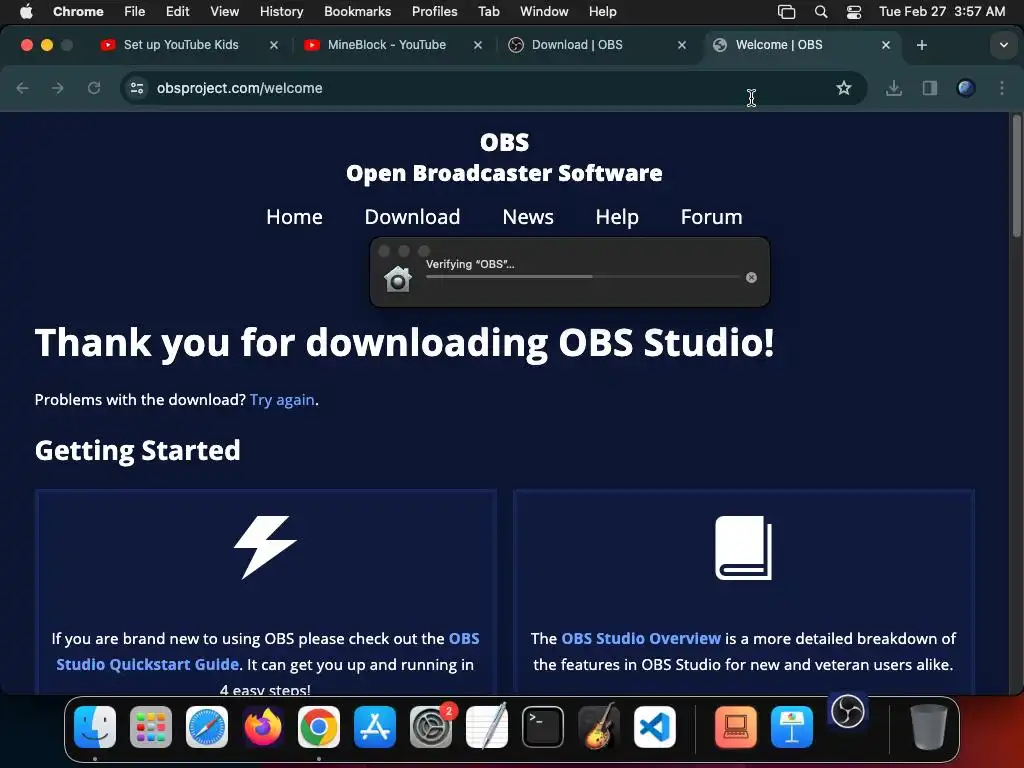
Task: Open Visual Studio Code from the Dock
Action: [x=655, y=727]
